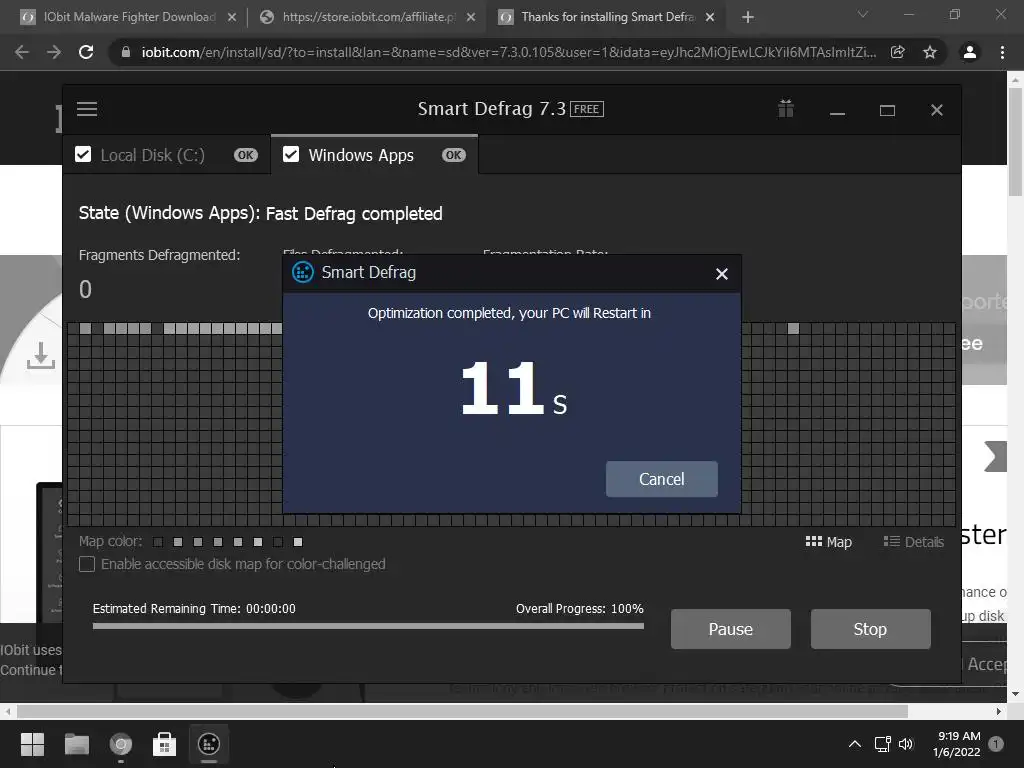Go back in the browser
The width and height of the screenshot is (1024, 768).
[x=22, y=52]
